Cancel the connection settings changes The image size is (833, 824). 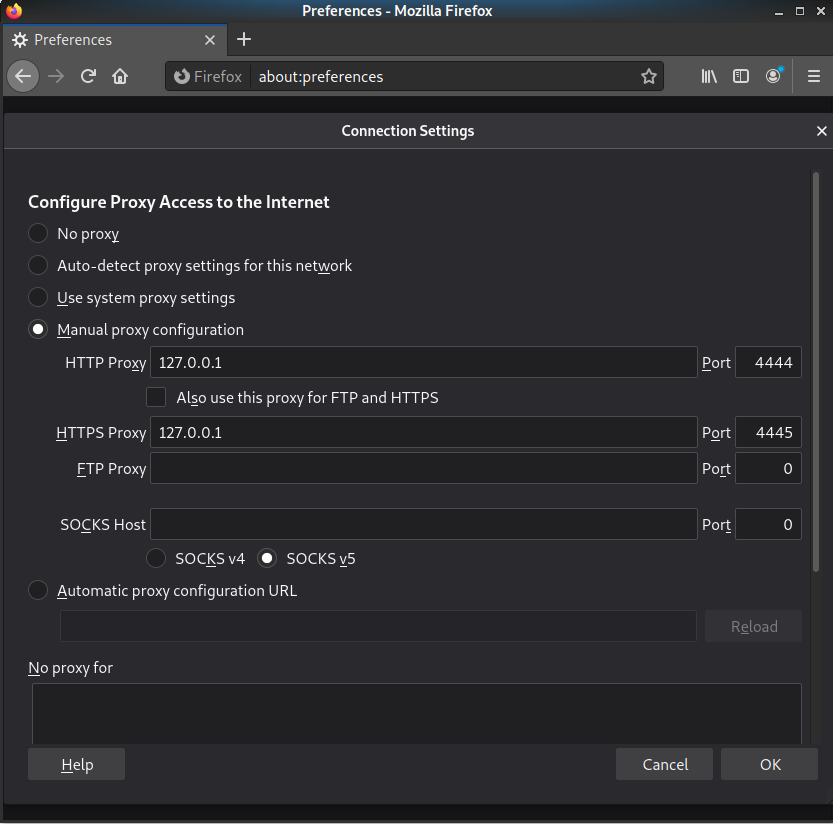point(664,764)
